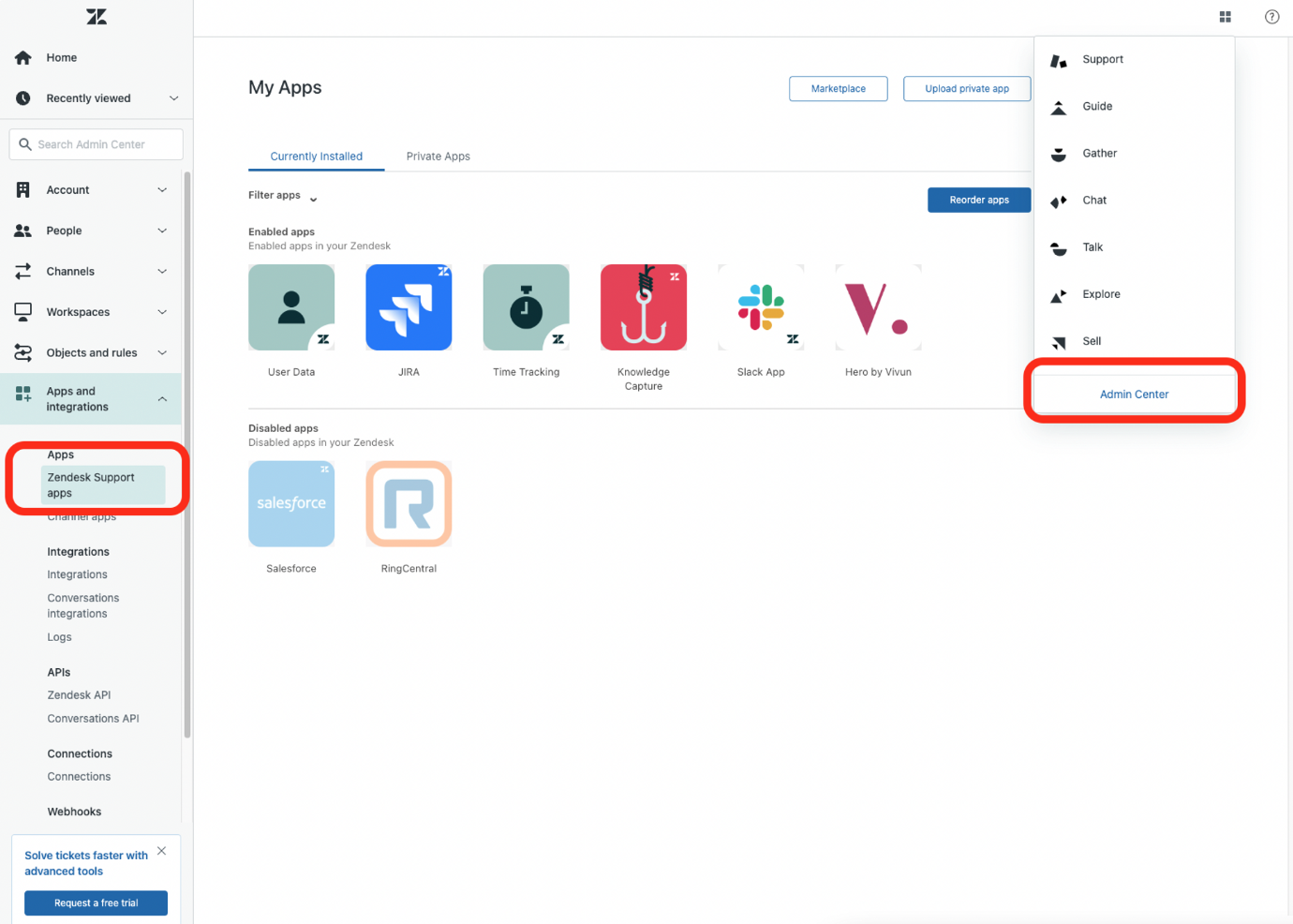1293x924 pixels.
Task: Click the Webhooks heading in sidebar
Action: pyautogui.click(x=74, y=812)
